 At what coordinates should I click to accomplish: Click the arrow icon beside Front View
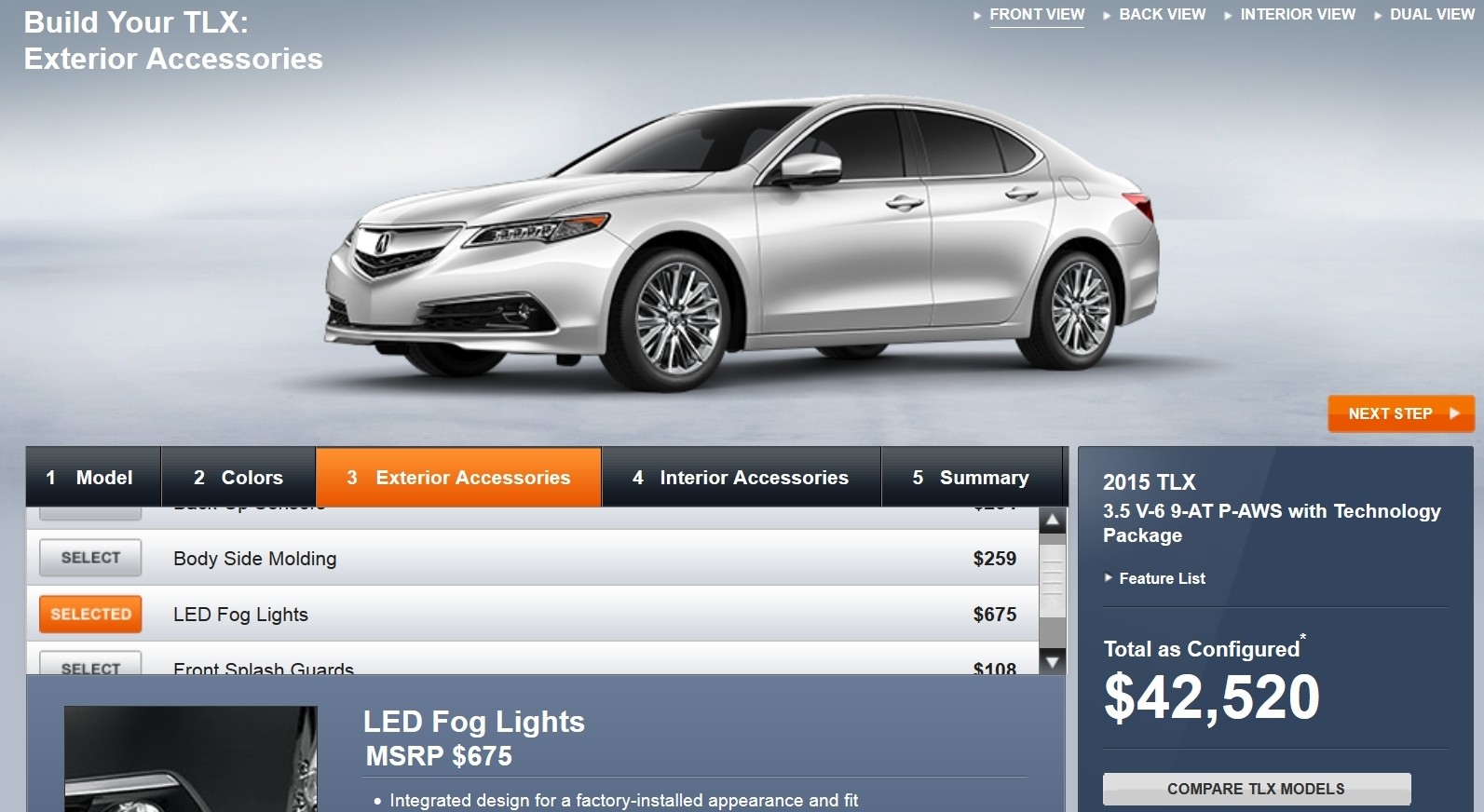[x=977, y=16]
